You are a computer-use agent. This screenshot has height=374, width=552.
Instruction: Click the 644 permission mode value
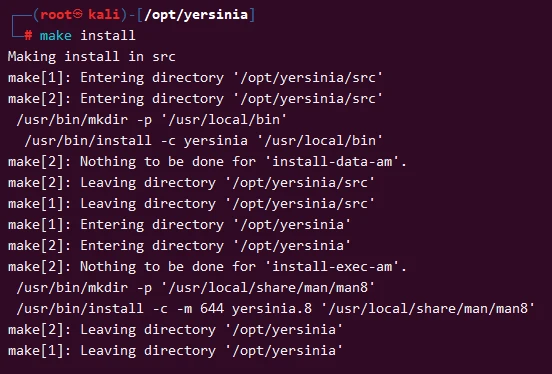pyautogui.click(x=212, y=308)
